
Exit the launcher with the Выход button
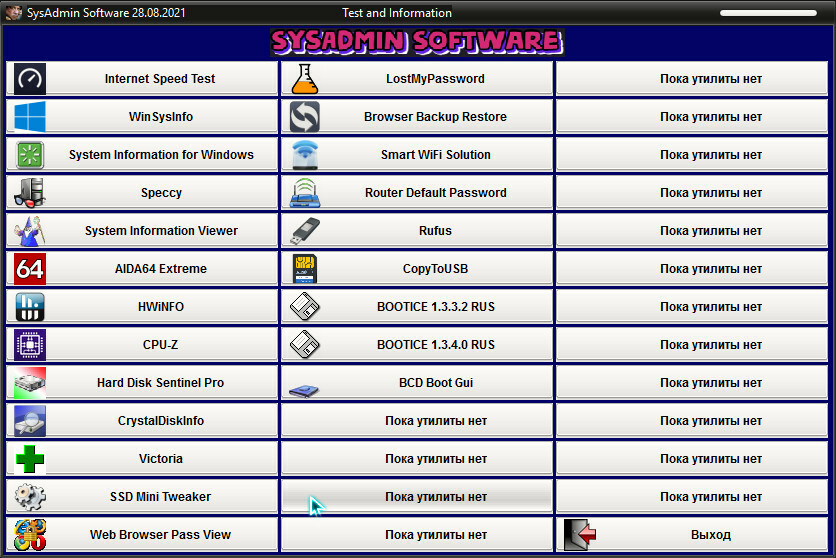[x=692, y=535]
